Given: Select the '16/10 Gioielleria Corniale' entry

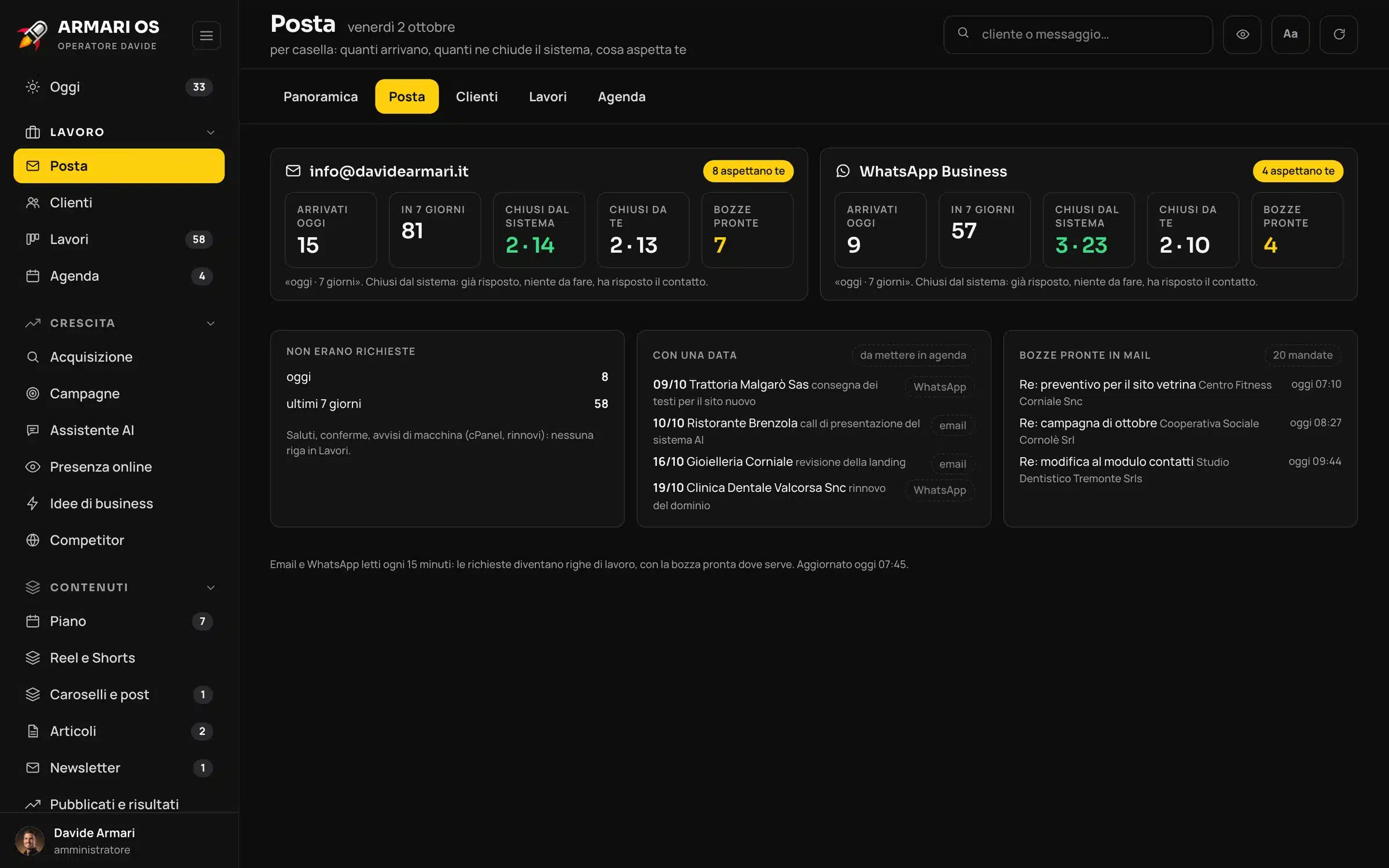Looking at the screenshot, I should pyautogui.click(x=813, y=462).
